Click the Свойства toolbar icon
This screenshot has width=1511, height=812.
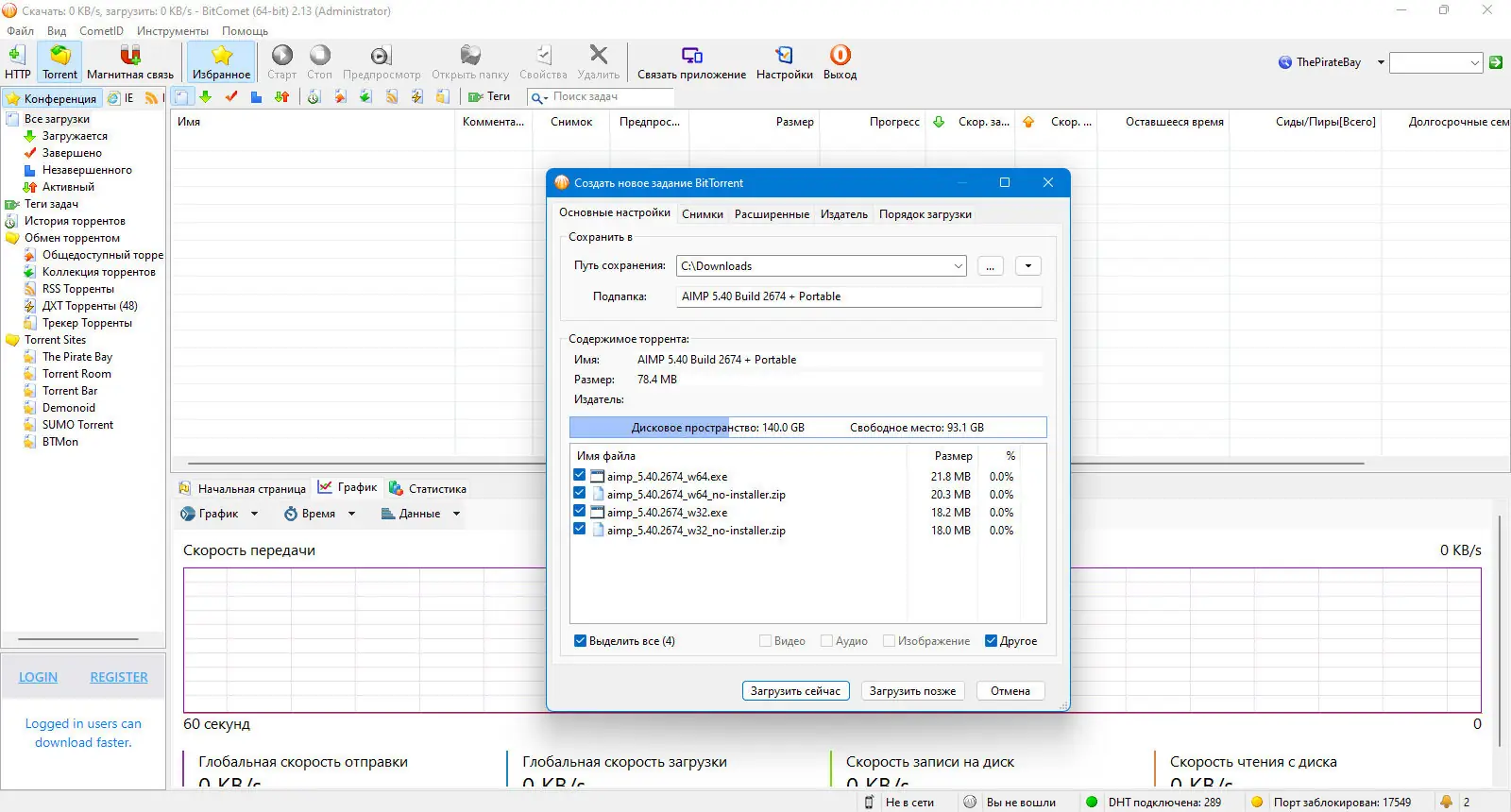[543, 55]
